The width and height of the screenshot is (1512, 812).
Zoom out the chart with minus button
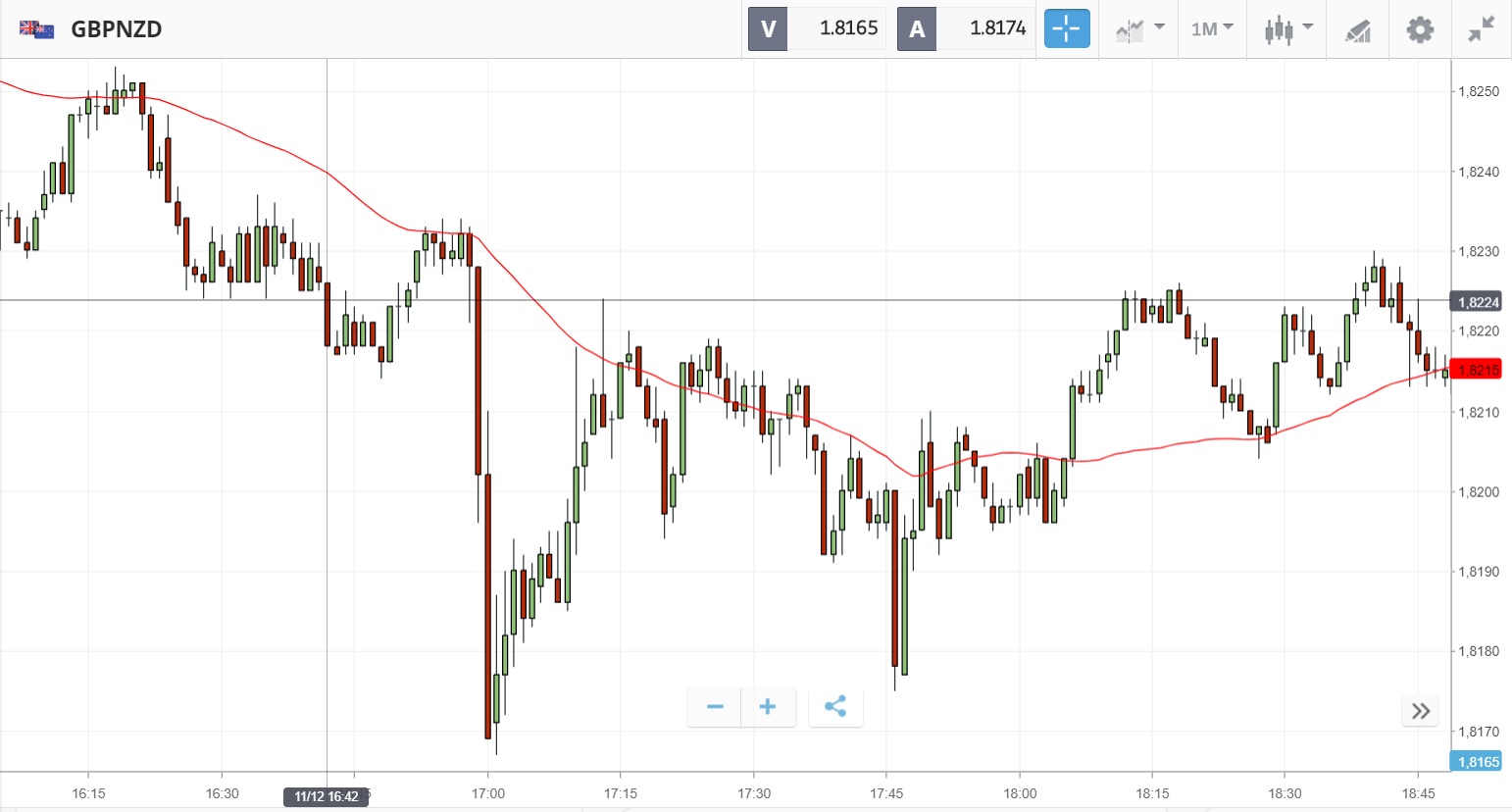(715, 707)
